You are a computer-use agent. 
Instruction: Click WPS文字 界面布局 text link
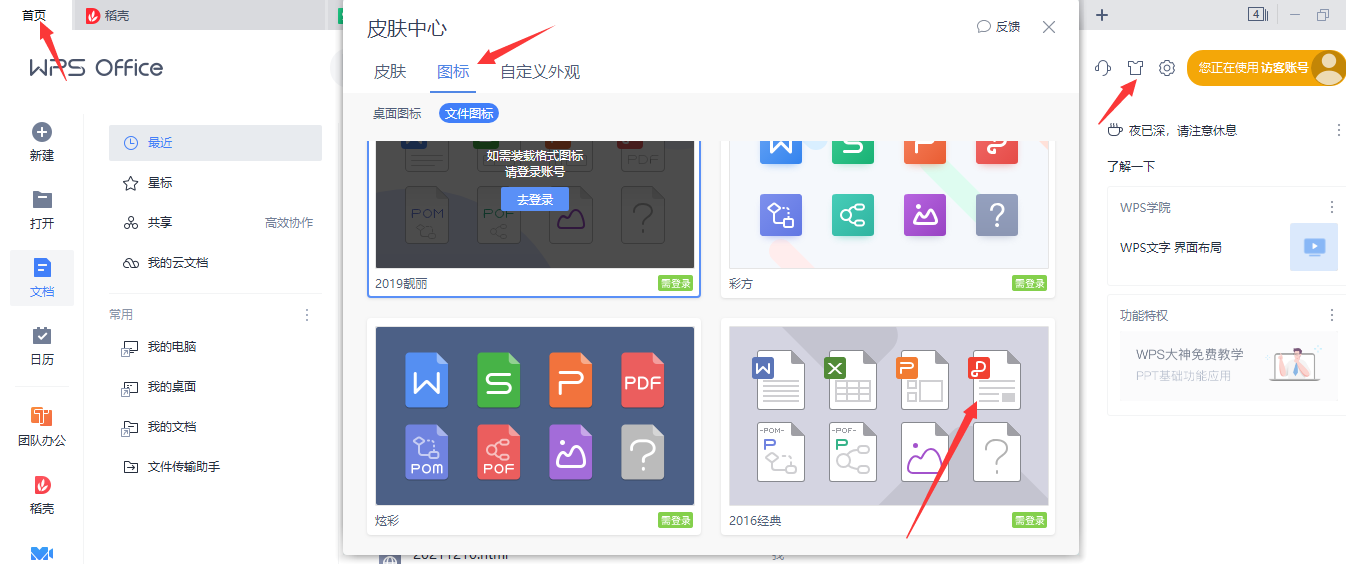1170,247
